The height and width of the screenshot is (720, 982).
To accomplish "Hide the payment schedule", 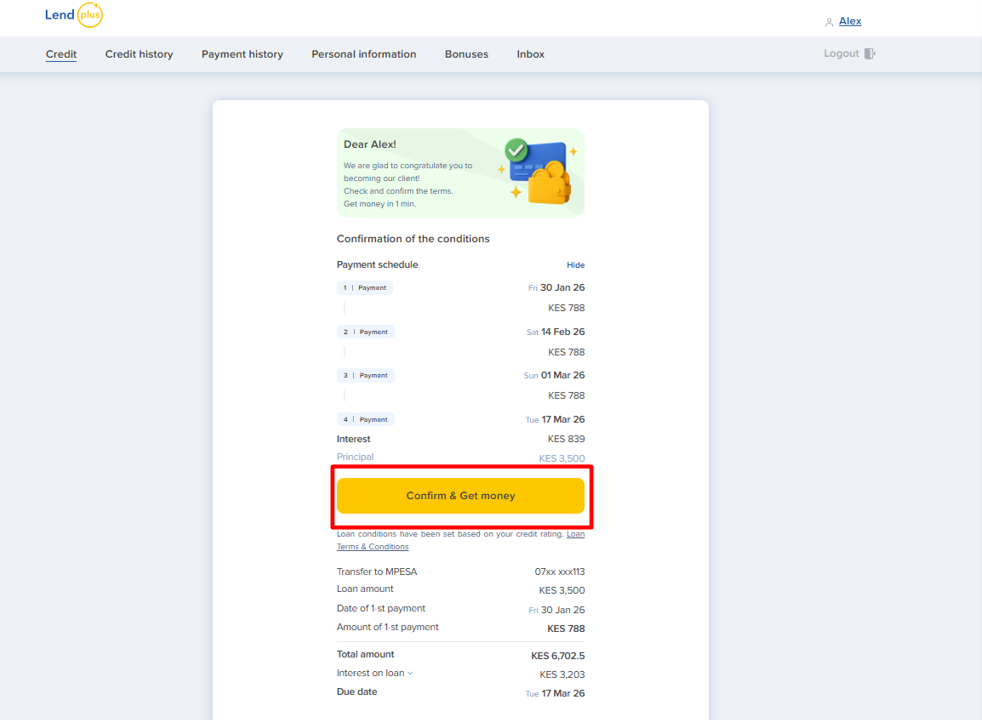I will pos(576,265).
